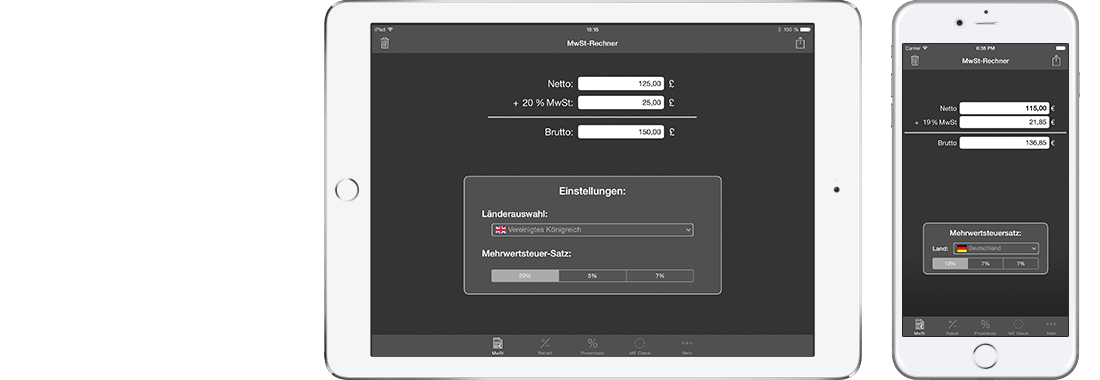Choose the 7% rate segment on the iPhone
This screenshot has height=380, width=1100.
coord(986,264)
